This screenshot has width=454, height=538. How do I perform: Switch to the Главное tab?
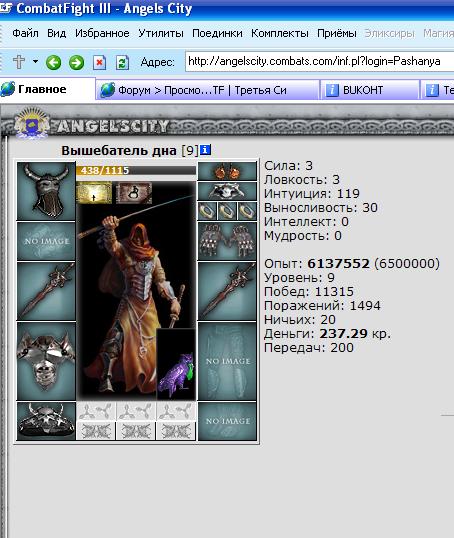pyautogui.click(x=47, y=90)
